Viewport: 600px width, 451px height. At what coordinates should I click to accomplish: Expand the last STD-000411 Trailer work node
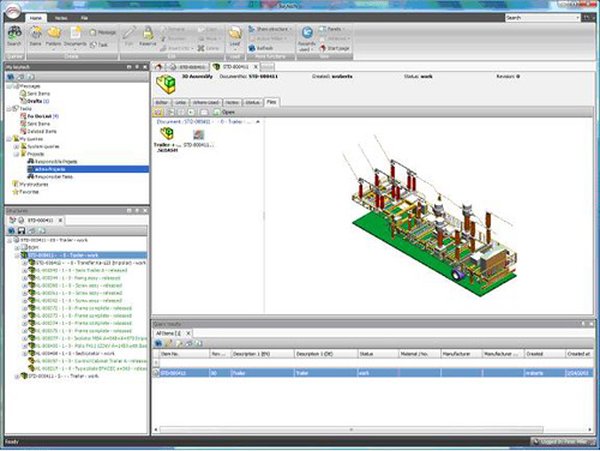click(16, 376)
